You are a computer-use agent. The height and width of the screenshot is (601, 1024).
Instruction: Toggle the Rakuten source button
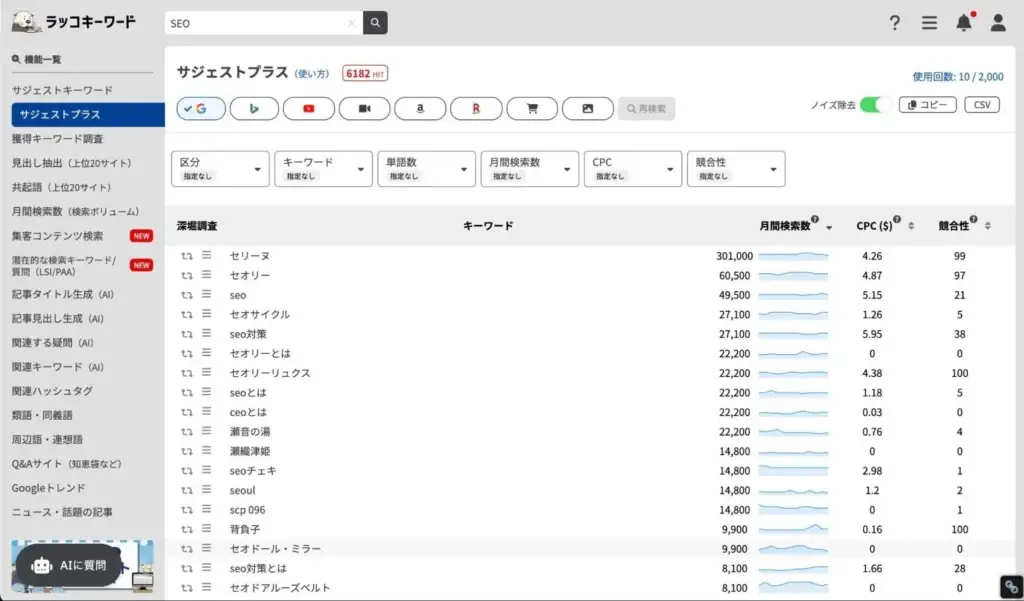pyautogui.click(x=476, y=108)
